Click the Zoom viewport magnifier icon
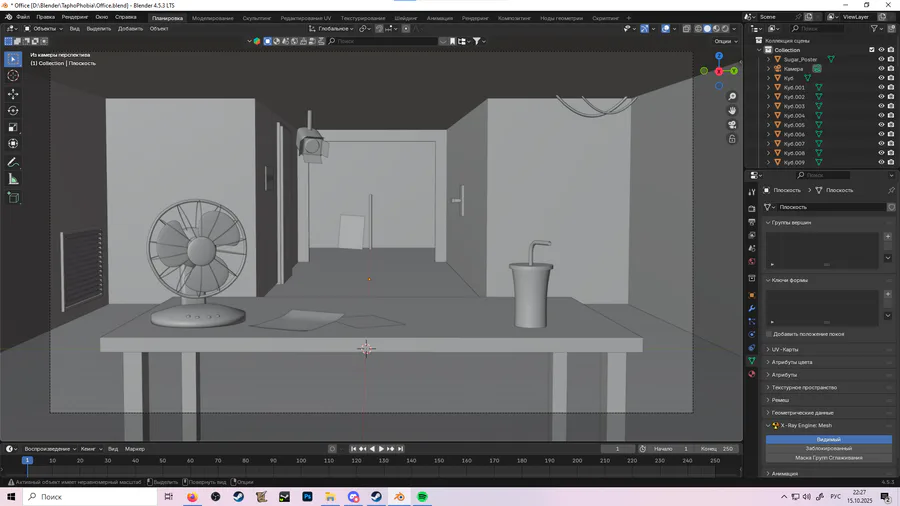The height and width of the screenshot is (506, 900). 732,97
